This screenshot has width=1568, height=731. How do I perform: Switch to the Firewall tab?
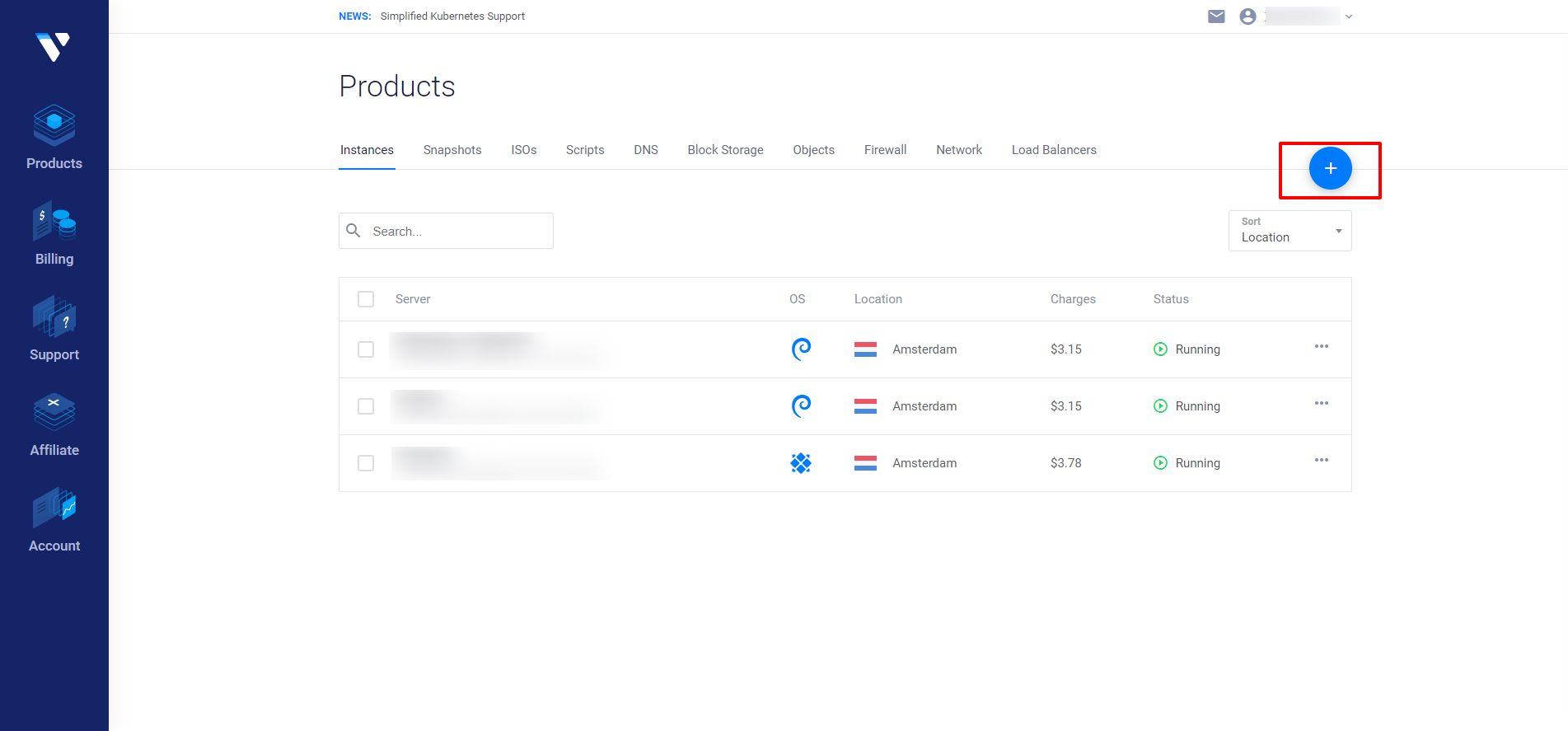click(886, 150)
